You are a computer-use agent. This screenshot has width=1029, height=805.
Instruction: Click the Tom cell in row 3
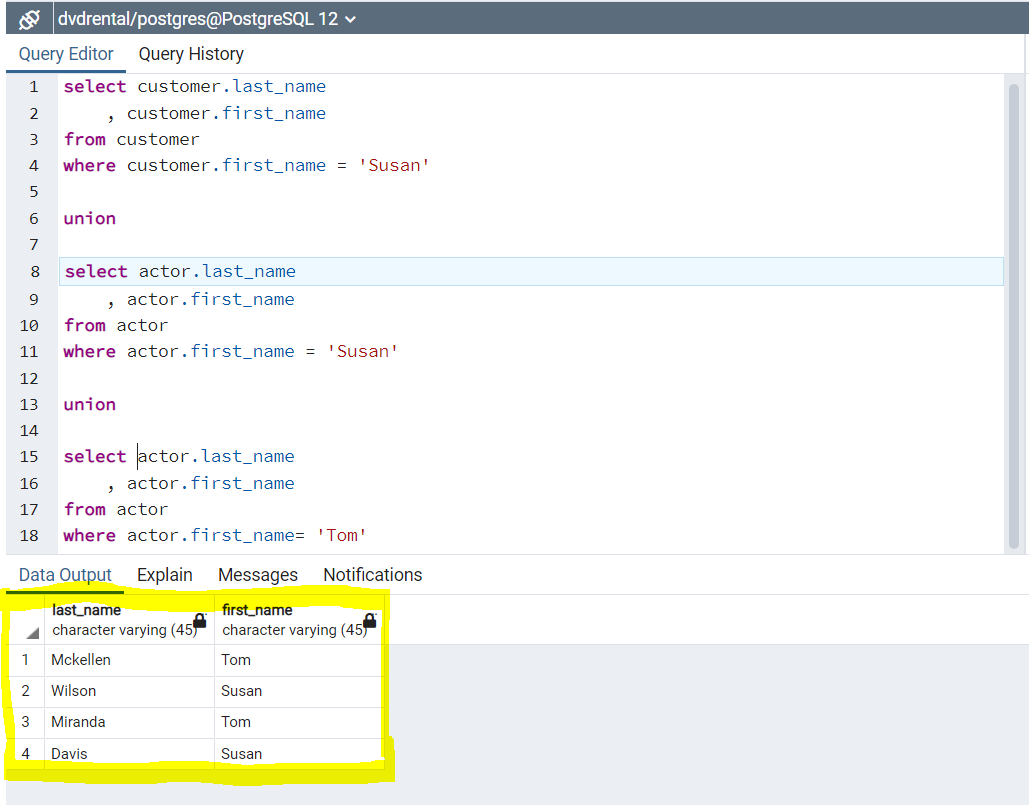[299, 722]
